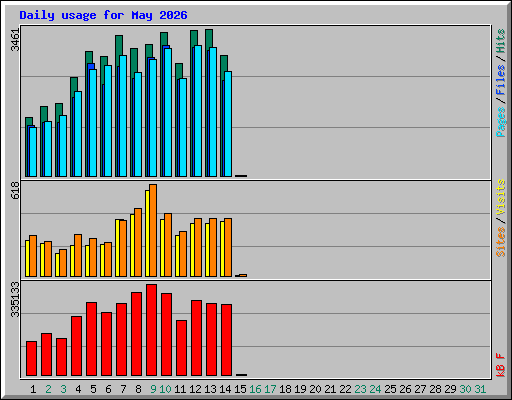Click day 8 on the x-axis
The height and width of the screenshot is (400, 512).
(x=138, y=389)
